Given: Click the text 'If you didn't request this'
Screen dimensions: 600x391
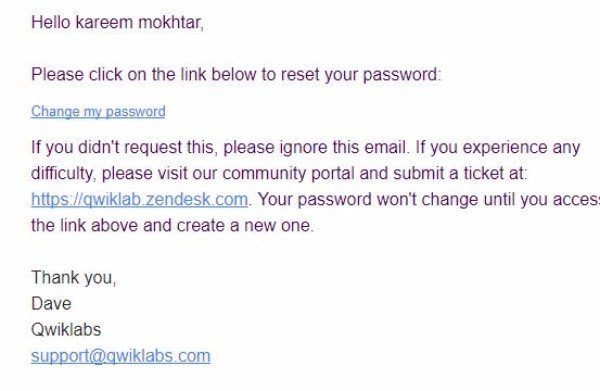Looking at the screenshot, I should point(124,147).
